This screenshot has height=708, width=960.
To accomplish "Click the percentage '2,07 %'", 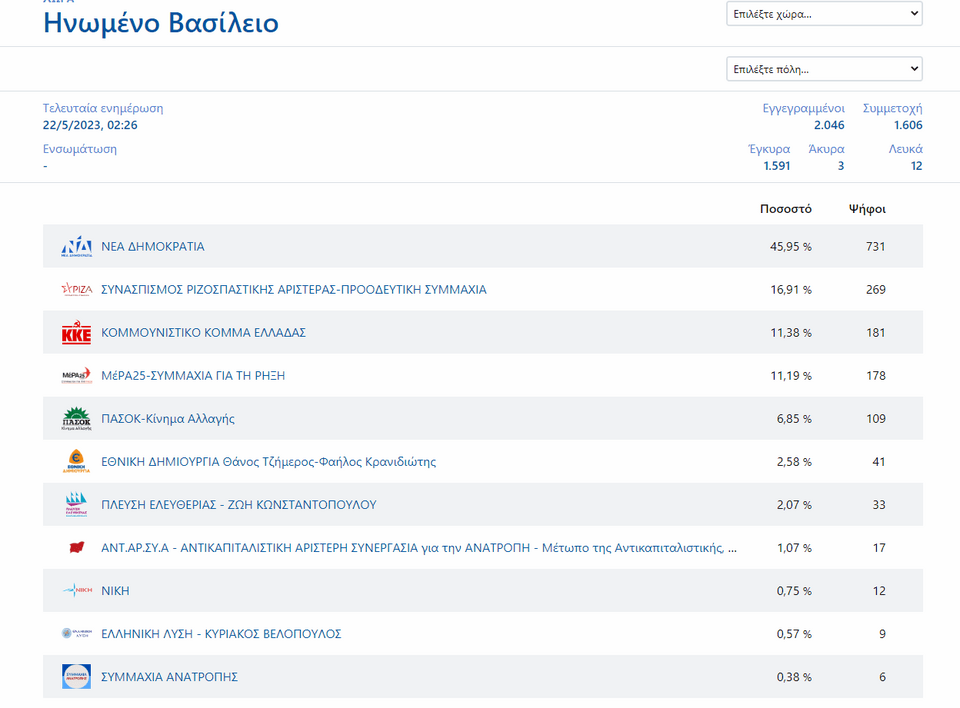I will (794, 505).
